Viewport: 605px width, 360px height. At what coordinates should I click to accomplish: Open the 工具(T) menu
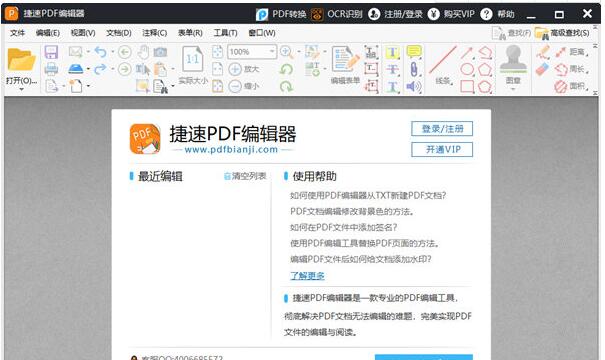click(x=225, y=33)
